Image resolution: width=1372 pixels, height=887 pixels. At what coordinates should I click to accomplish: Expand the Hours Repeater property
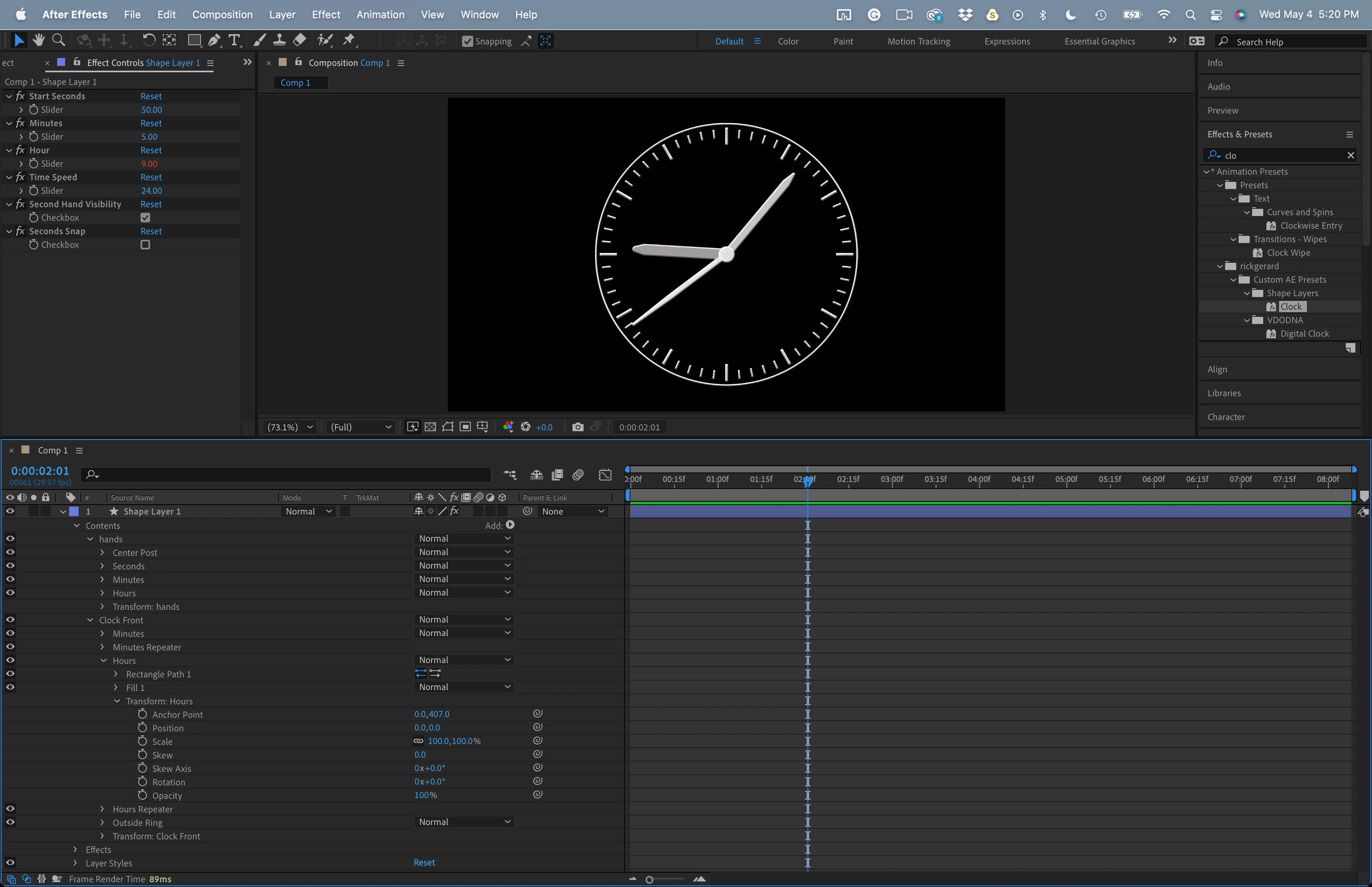[x=102, y=809]
